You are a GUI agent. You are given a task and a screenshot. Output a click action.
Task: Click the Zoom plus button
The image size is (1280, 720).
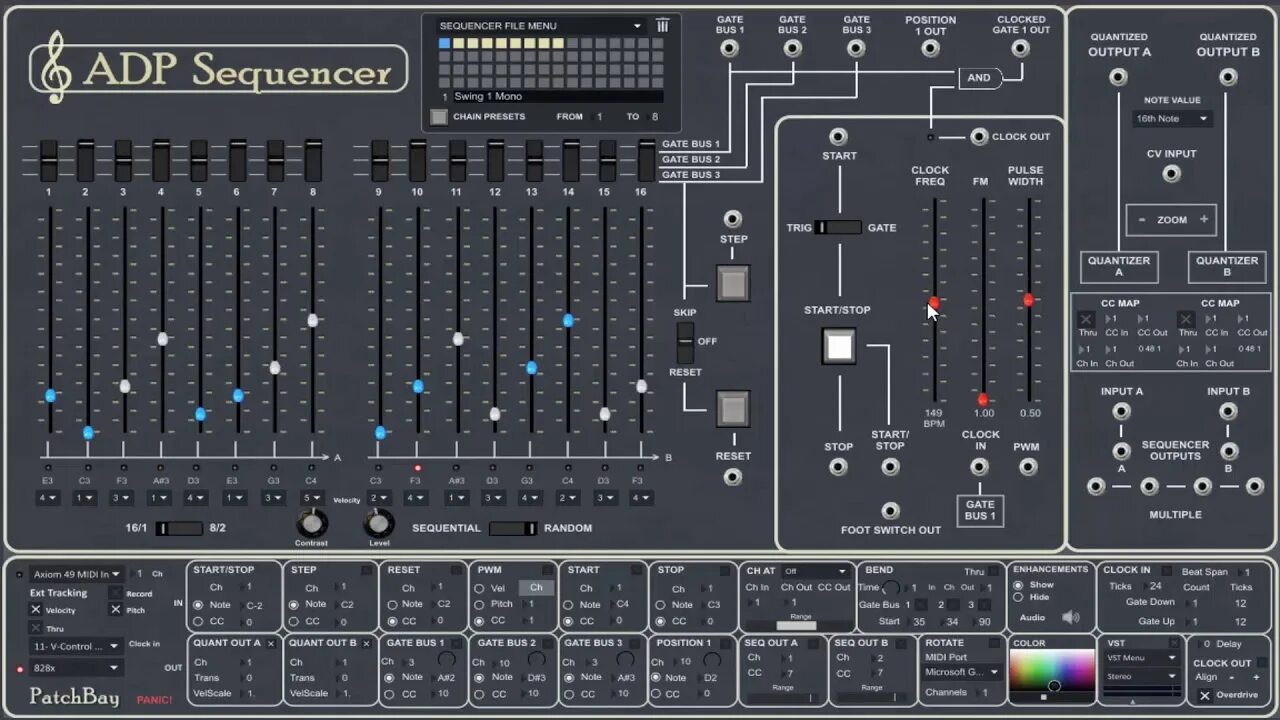[x=1204, y=220]
